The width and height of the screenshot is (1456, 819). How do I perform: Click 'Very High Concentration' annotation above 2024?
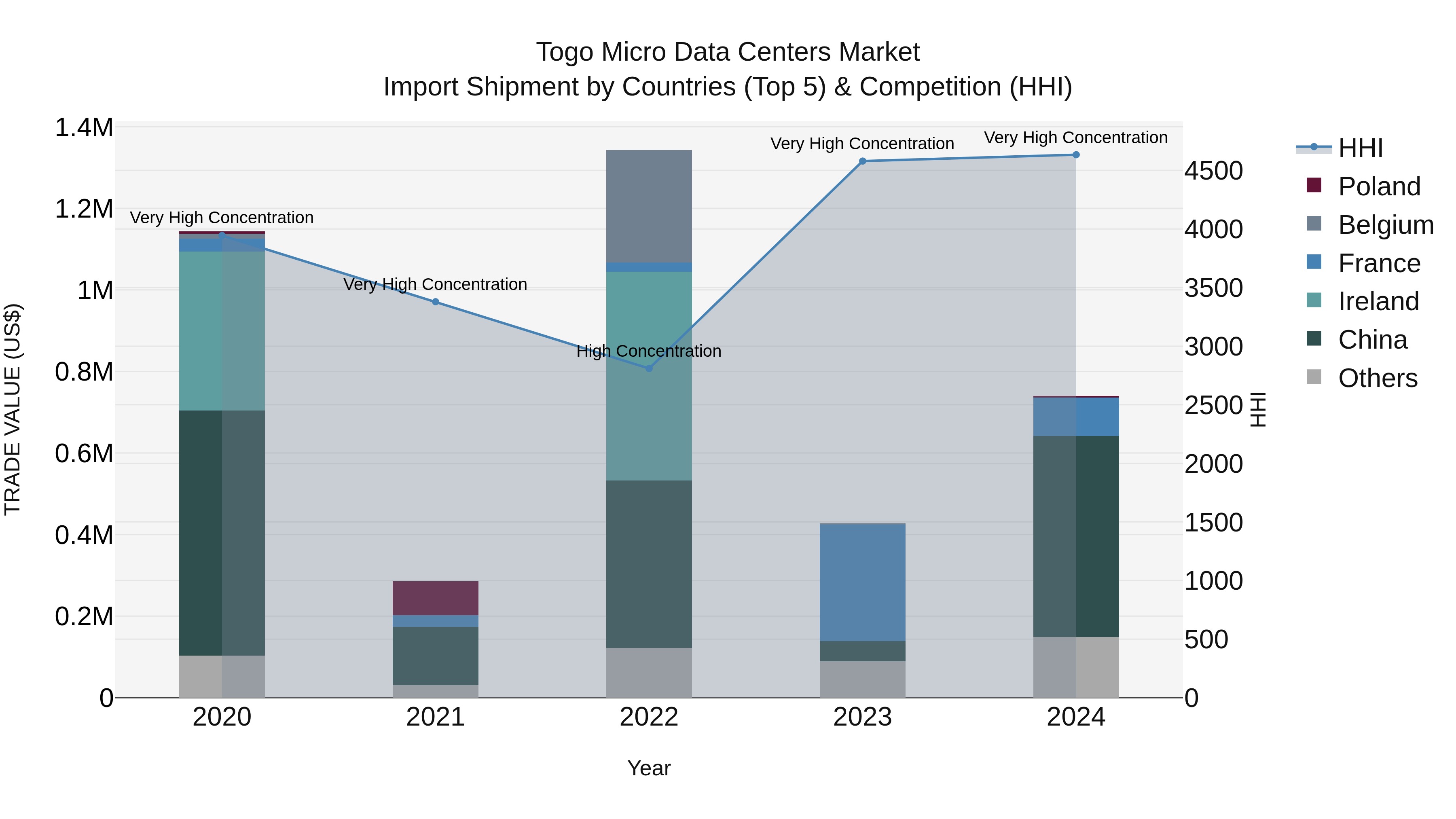click(1076, 138)
